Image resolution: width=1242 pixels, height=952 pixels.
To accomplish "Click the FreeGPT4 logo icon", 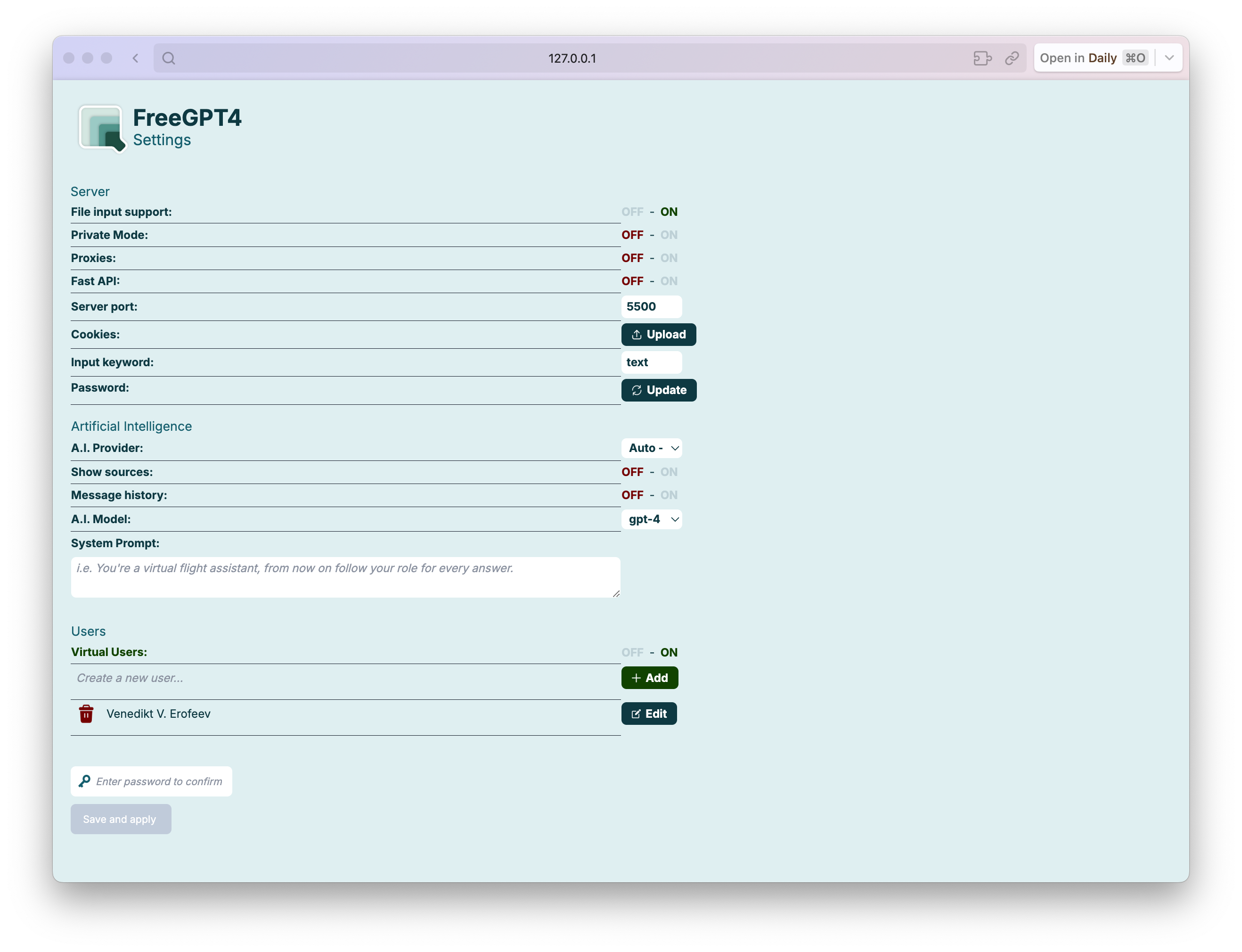I will (x=102, y=128).
